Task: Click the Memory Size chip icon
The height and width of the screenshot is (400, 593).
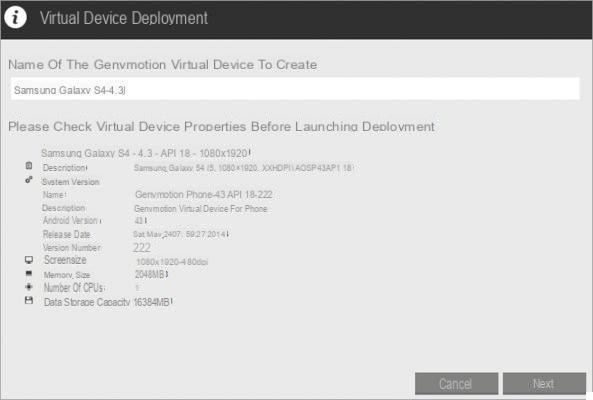Action: pyautogui.click(x=29, y=273)
